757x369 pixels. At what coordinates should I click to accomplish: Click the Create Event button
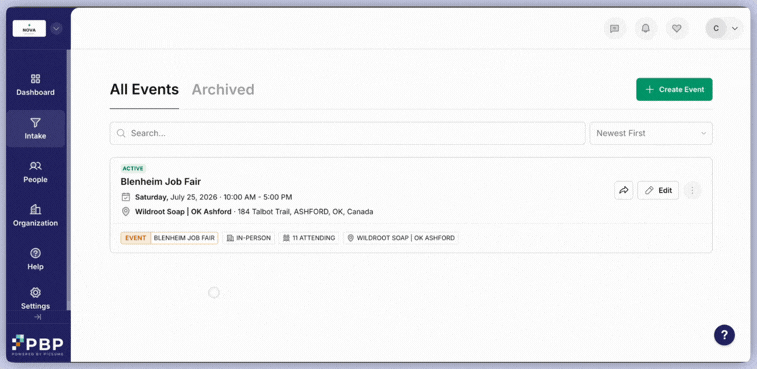pyautogui.click(x=674, y=89)
